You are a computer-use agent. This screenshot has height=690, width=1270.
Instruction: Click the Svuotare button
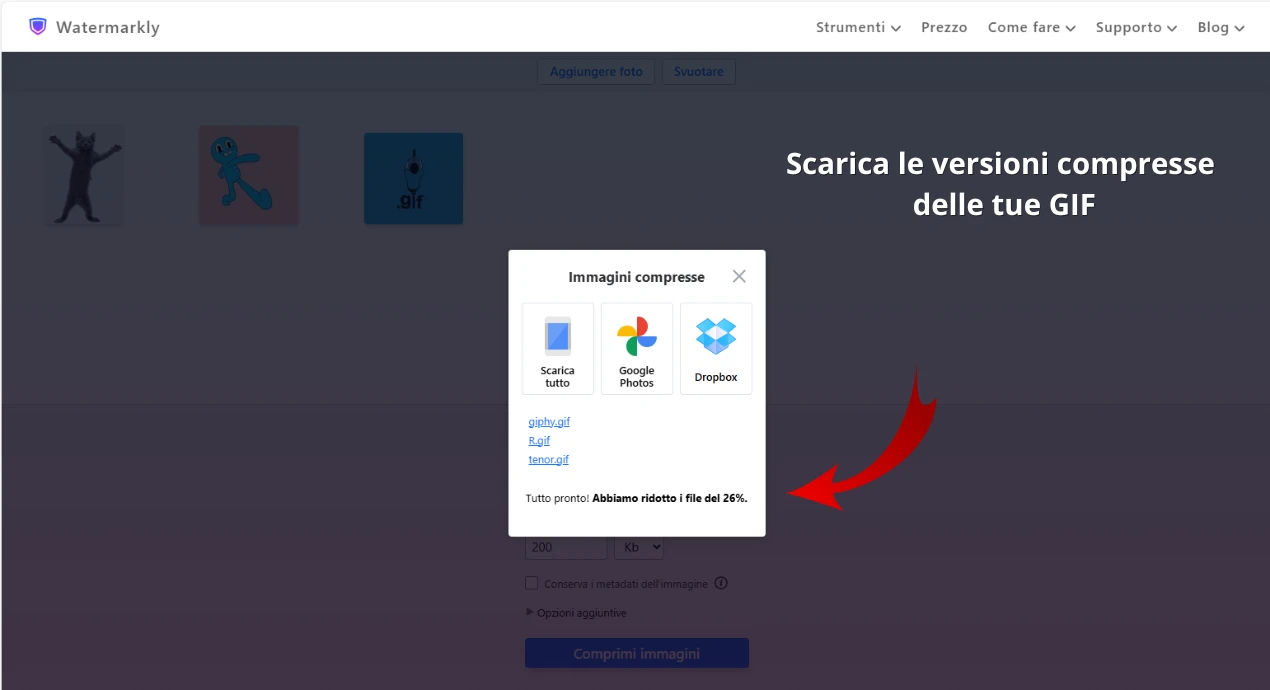coord(699,72)
